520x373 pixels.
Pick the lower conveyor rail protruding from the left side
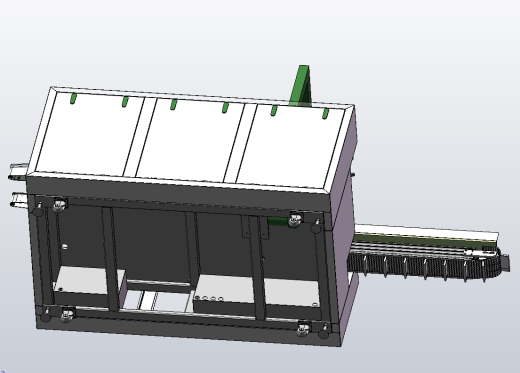(20, 199)
